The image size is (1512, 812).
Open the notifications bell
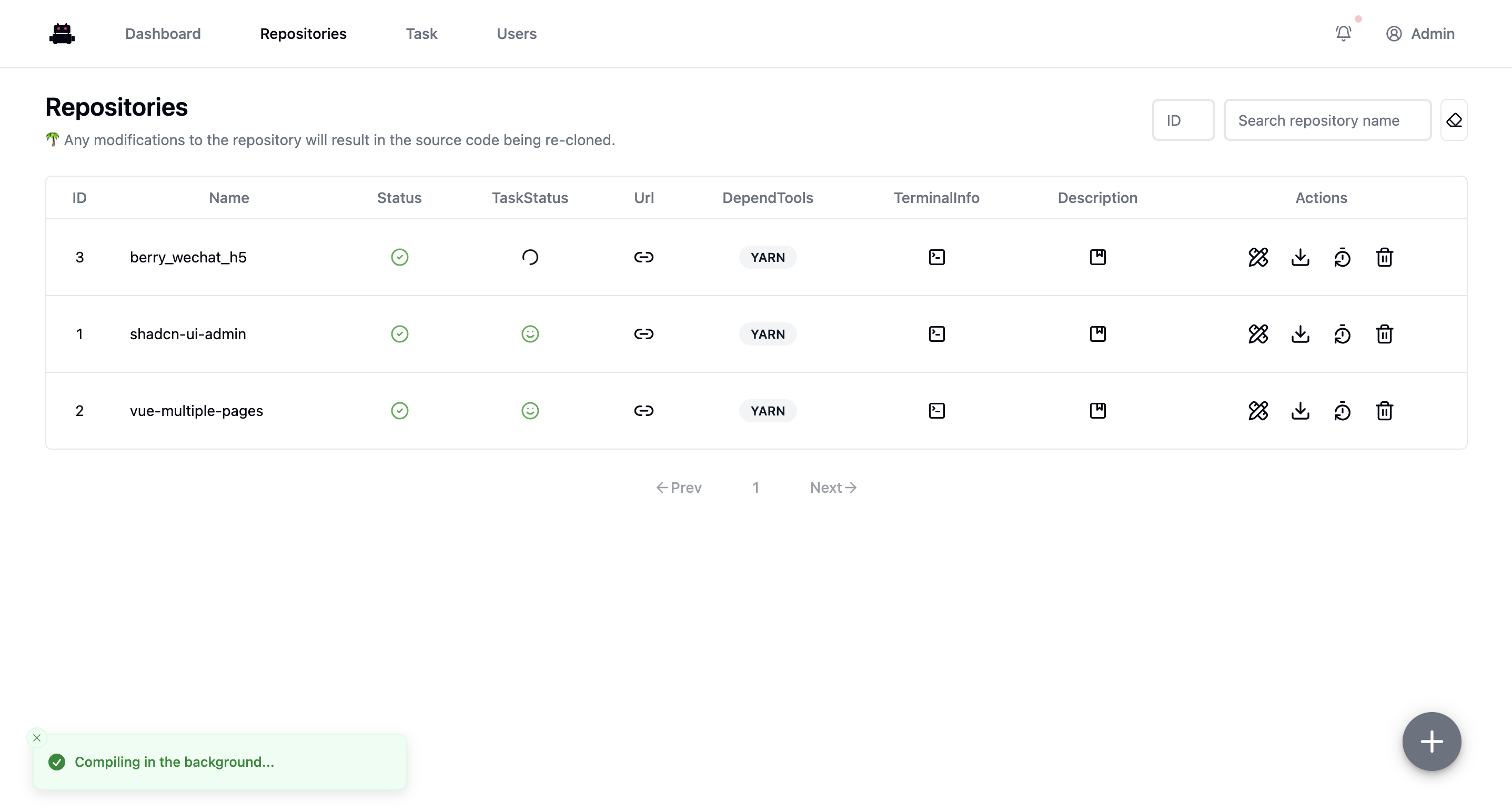(1343, 34)
